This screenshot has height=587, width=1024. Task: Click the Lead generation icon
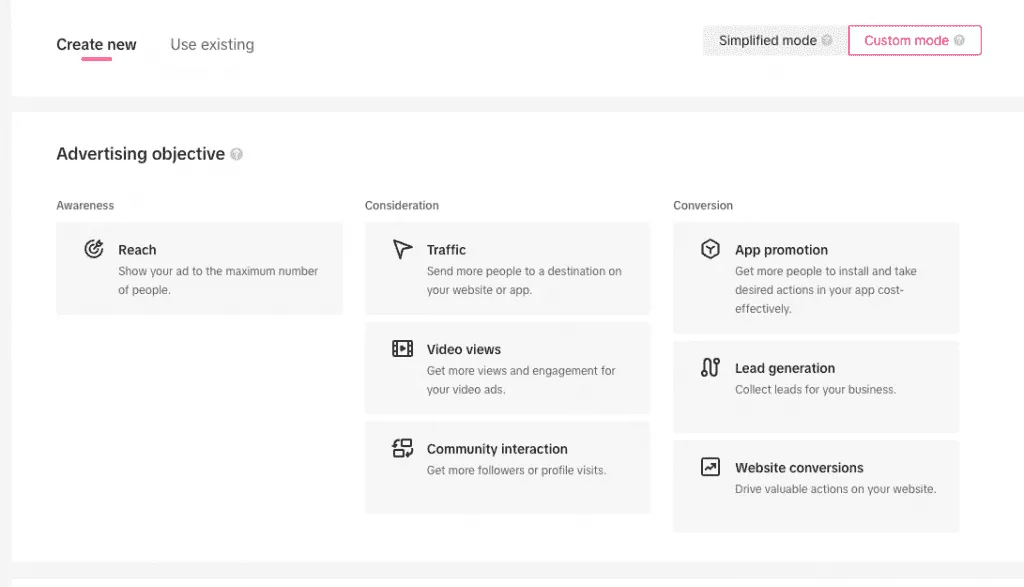tap(711, 368)
